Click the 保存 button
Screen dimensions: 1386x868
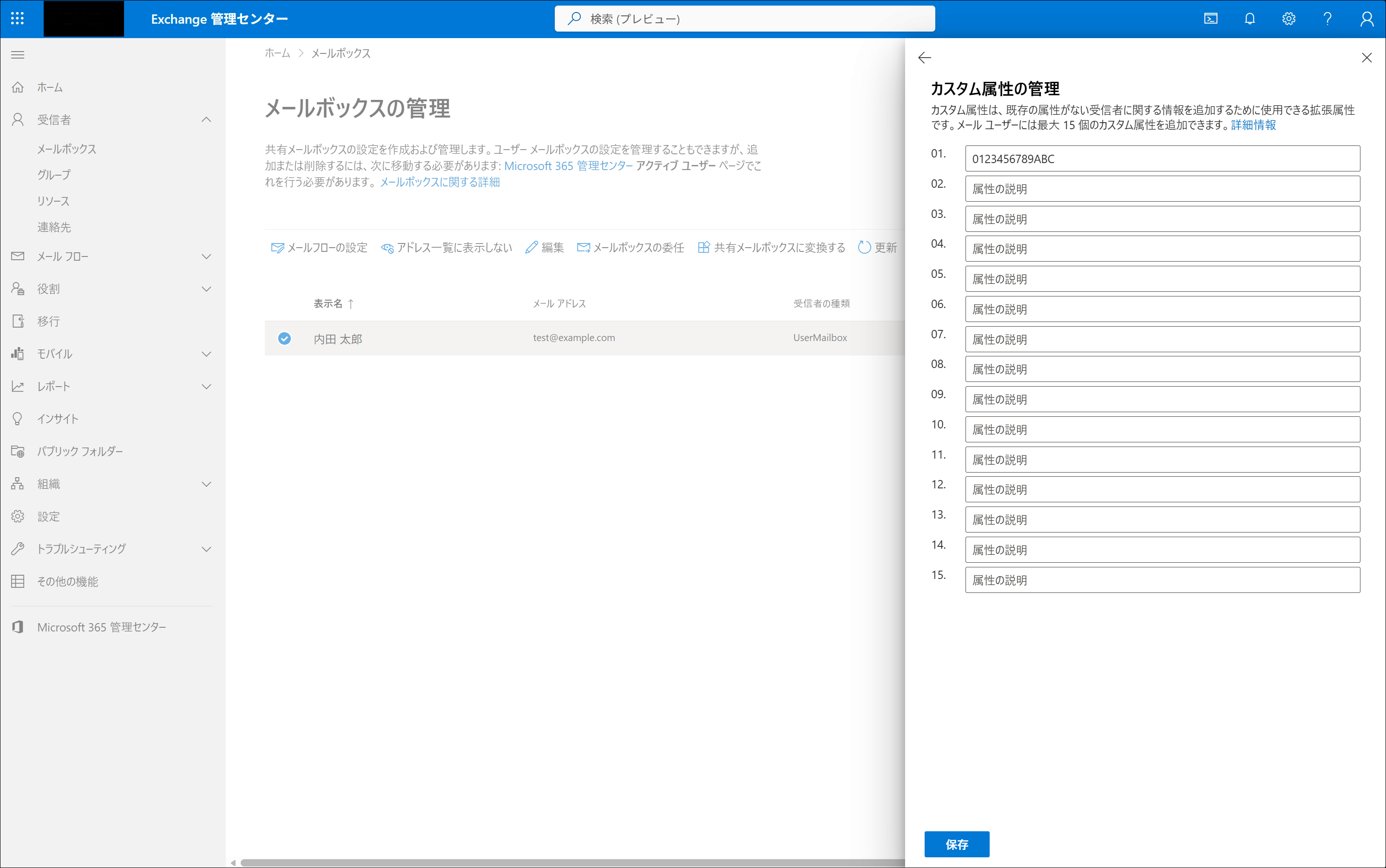click(956, 844)
